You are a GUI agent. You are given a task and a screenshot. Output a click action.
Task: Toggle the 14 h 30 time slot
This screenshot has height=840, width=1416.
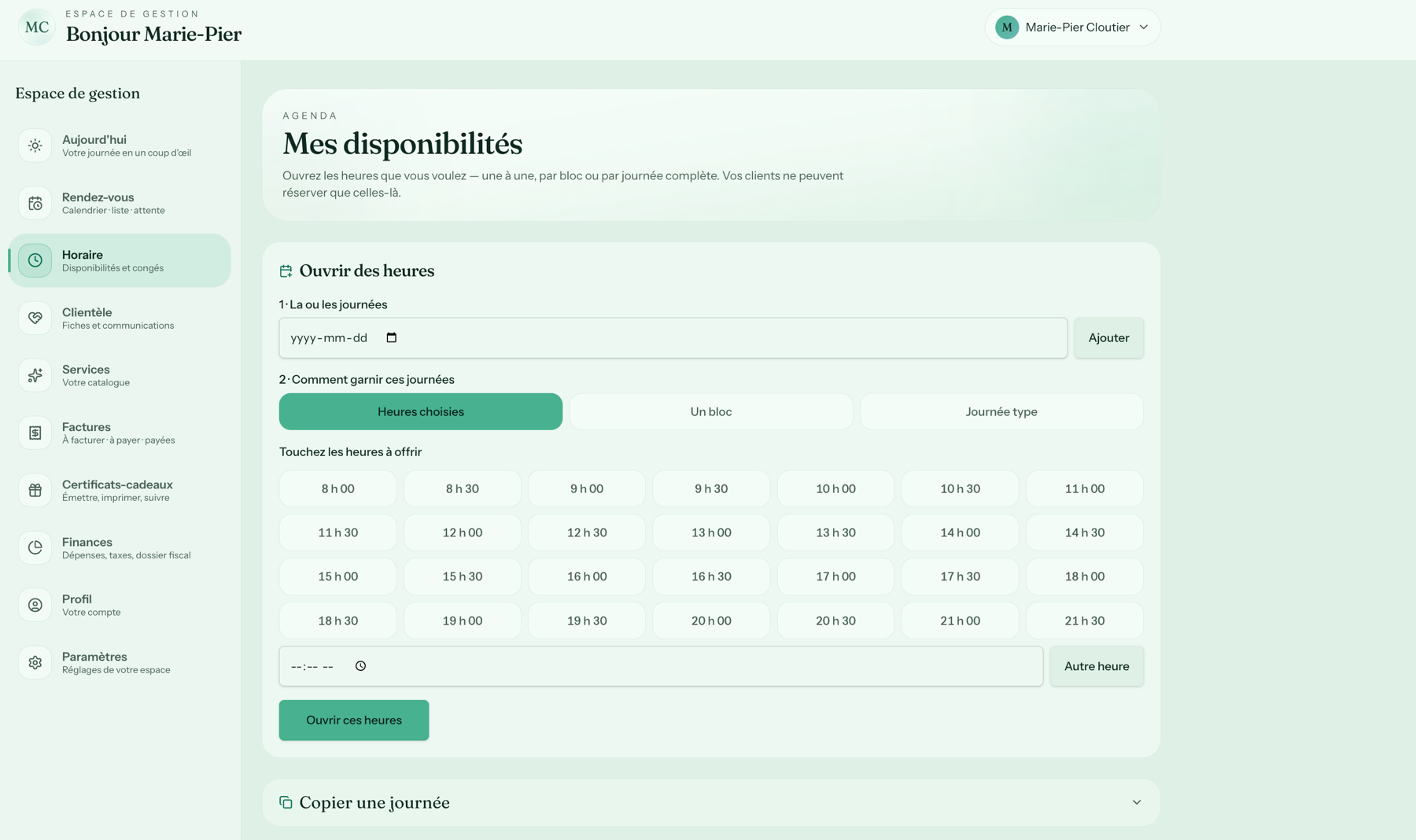1085,532
